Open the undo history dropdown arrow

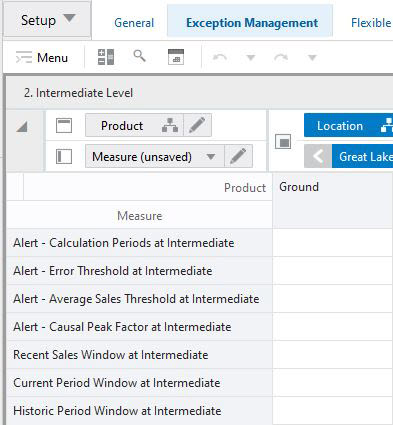click(251, 58)
